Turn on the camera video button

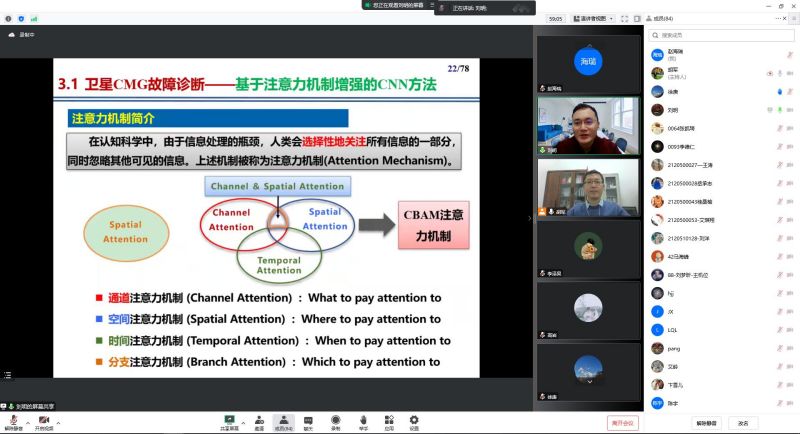coord(43,421)
